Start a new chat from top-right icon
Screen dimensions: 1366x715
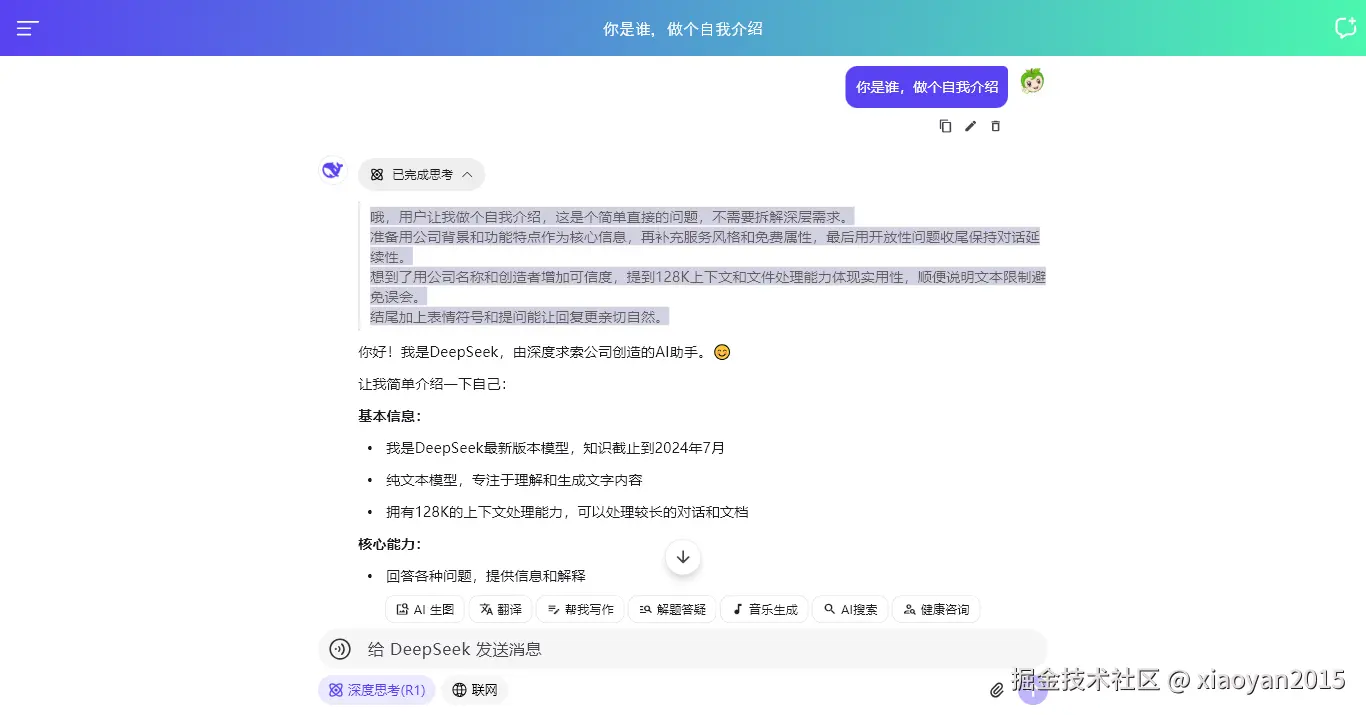[1345, 28]
